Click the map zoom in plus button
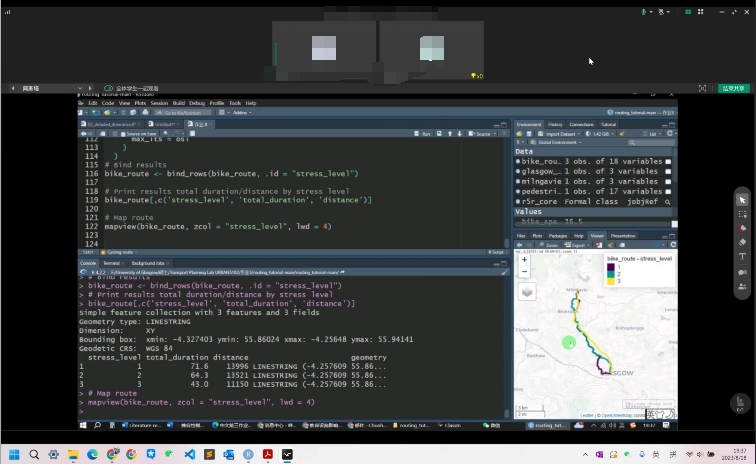756x464 pixels. click(524, 261)
